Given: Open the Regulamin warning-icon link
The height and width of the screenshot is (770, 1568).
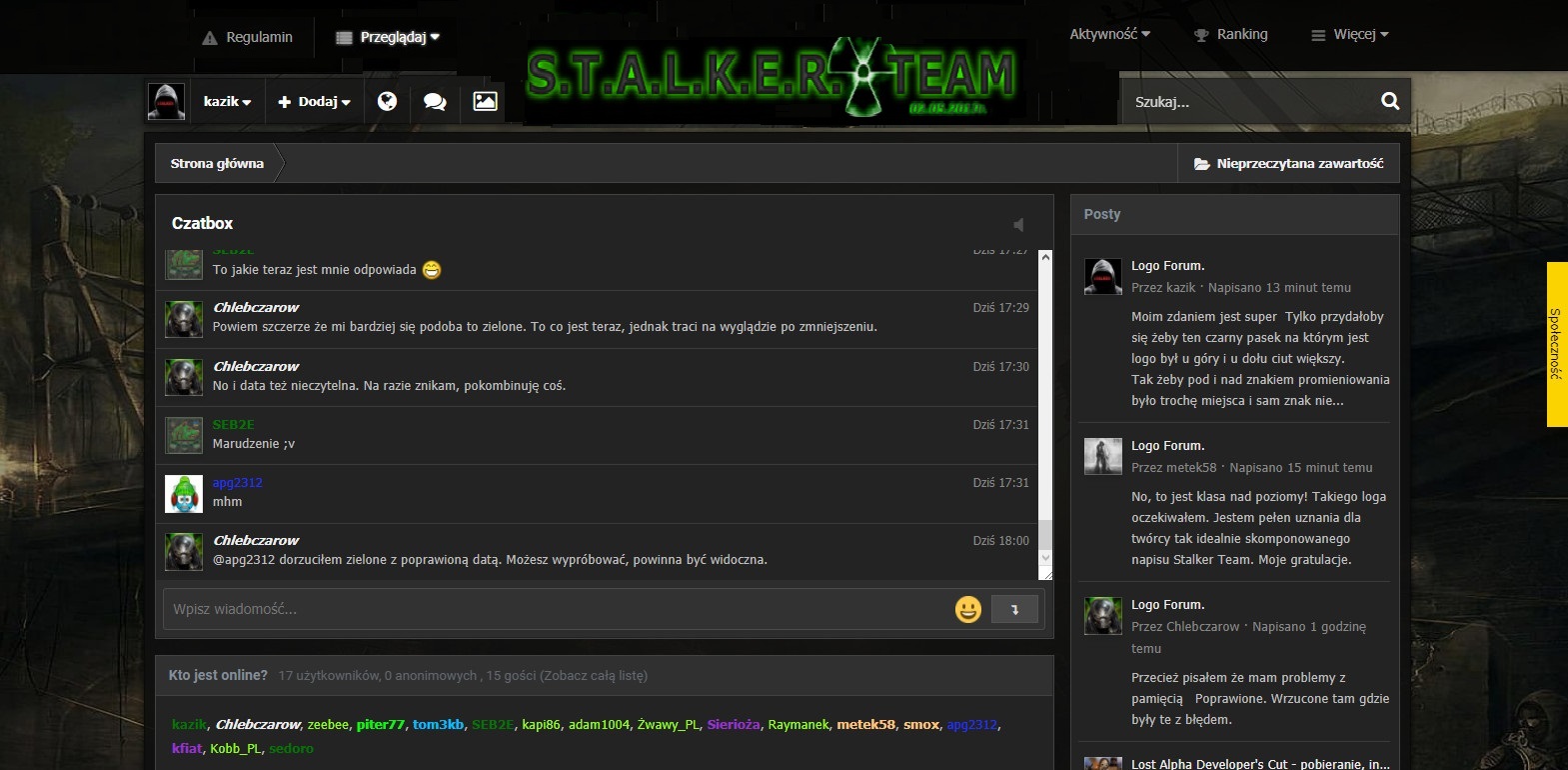Looking at the screenshot, I should click(247, 37).
